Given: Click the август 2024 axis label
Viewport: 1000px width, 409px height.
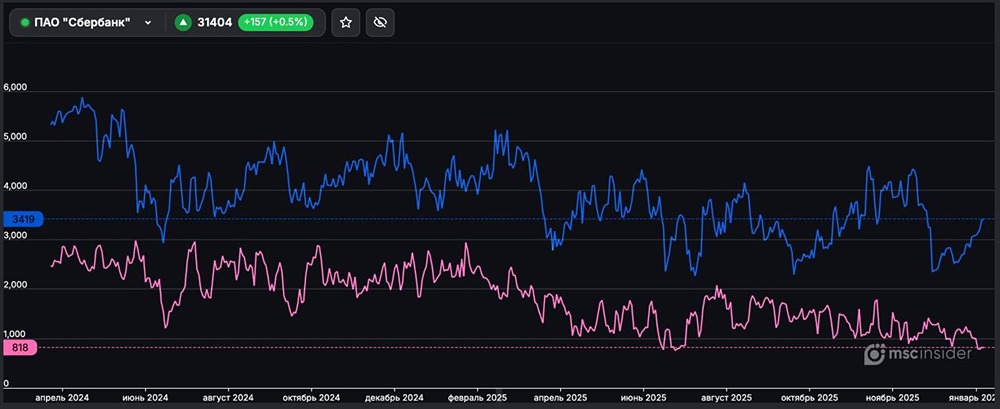Looking at the screenshot, I should tap(229, 397).
